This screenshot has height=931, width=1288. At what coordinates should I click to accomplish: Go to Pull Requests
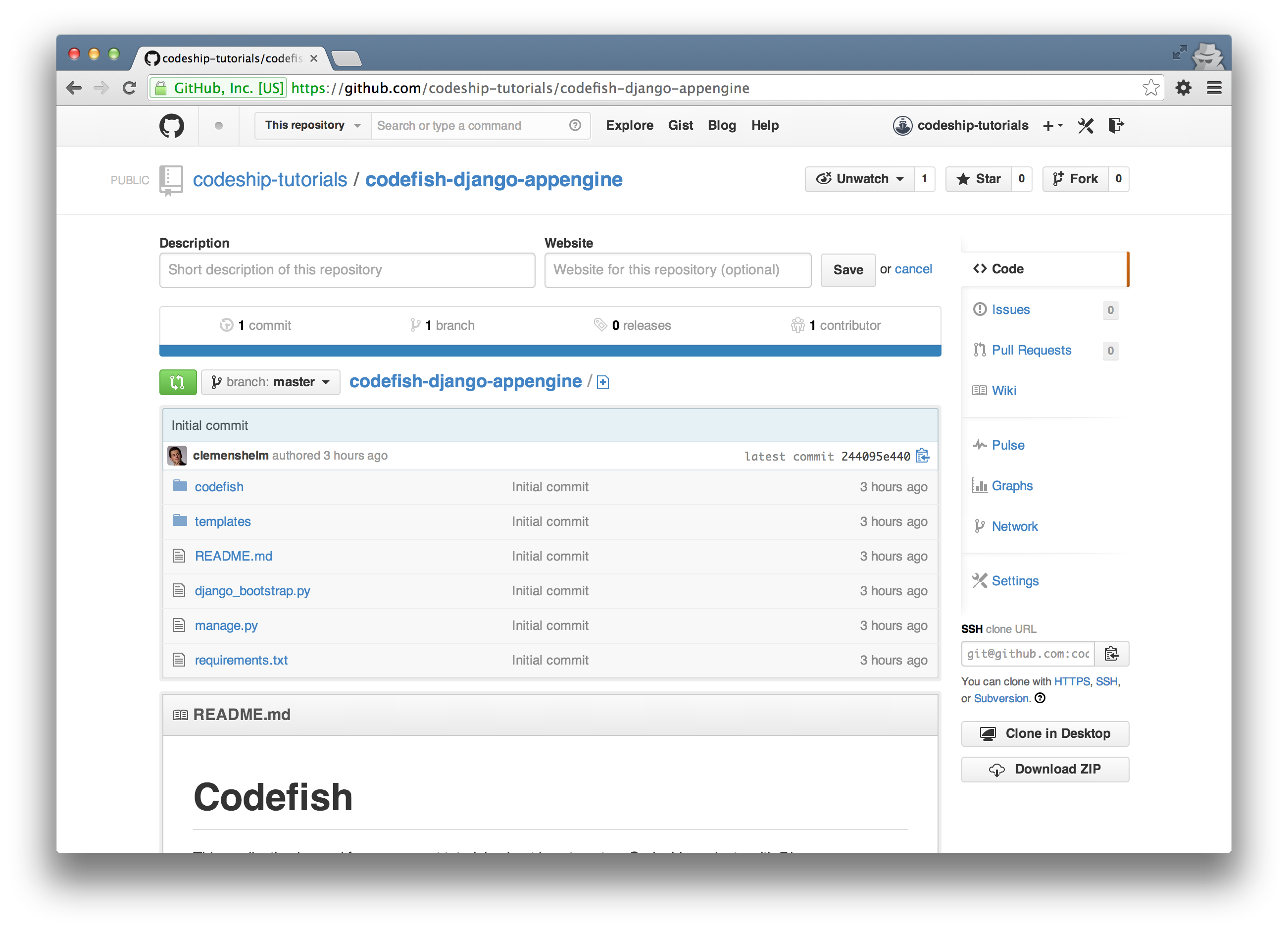click(x=1031, y=351)
